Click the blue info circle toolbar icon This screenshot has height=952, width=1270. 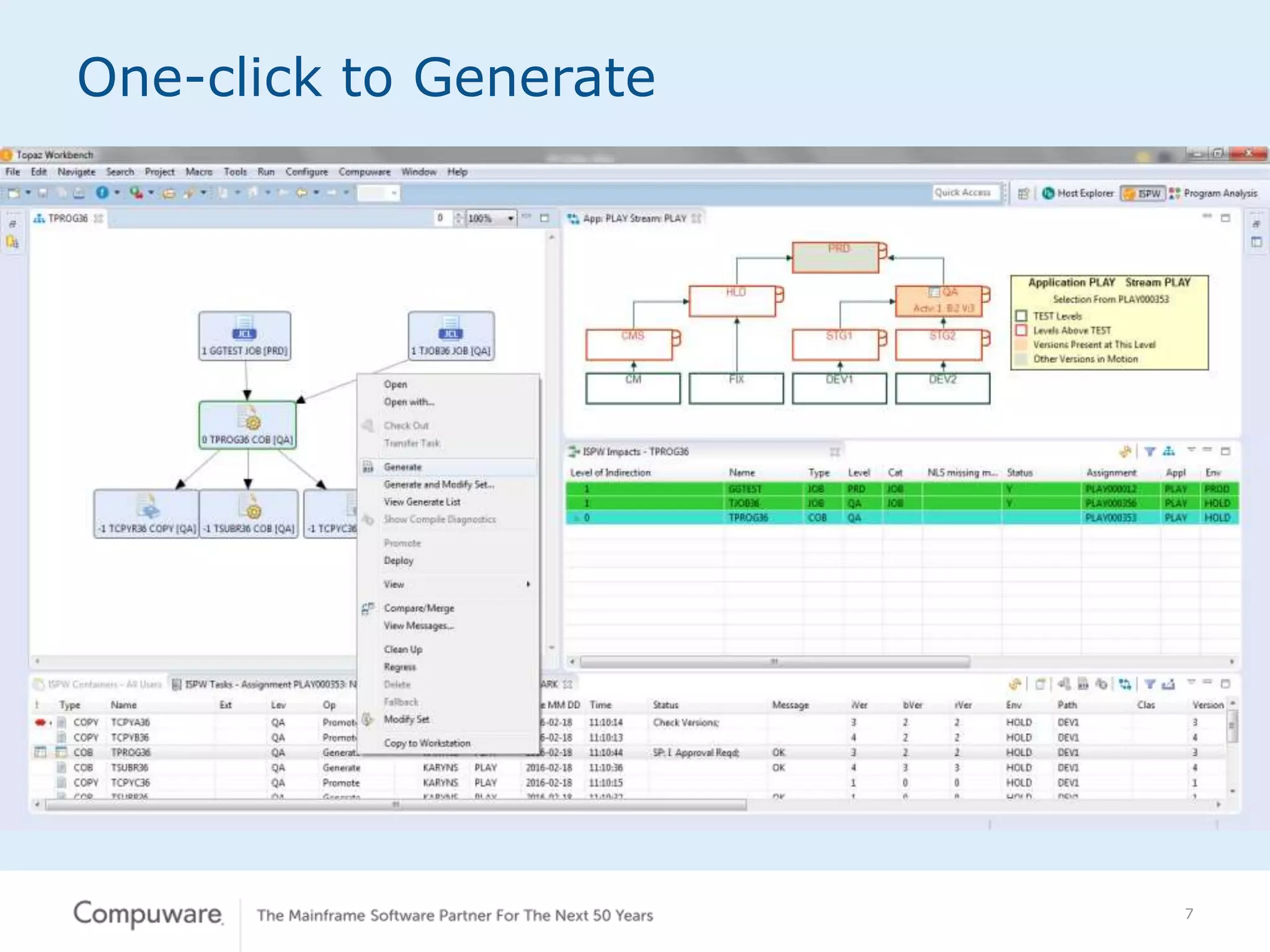(x=102, y=193)
